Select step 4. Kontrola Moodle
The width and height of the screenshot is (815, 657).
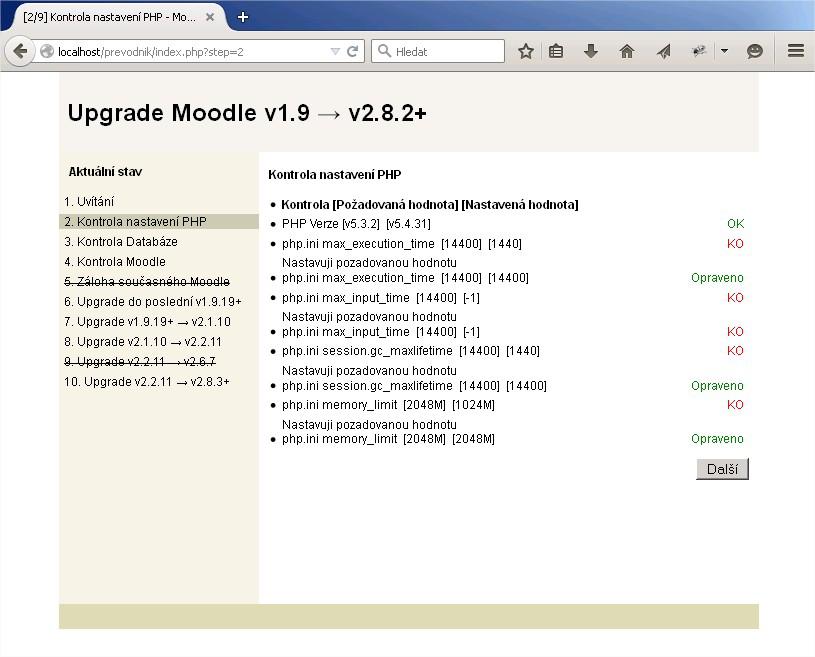coord(115,262)
